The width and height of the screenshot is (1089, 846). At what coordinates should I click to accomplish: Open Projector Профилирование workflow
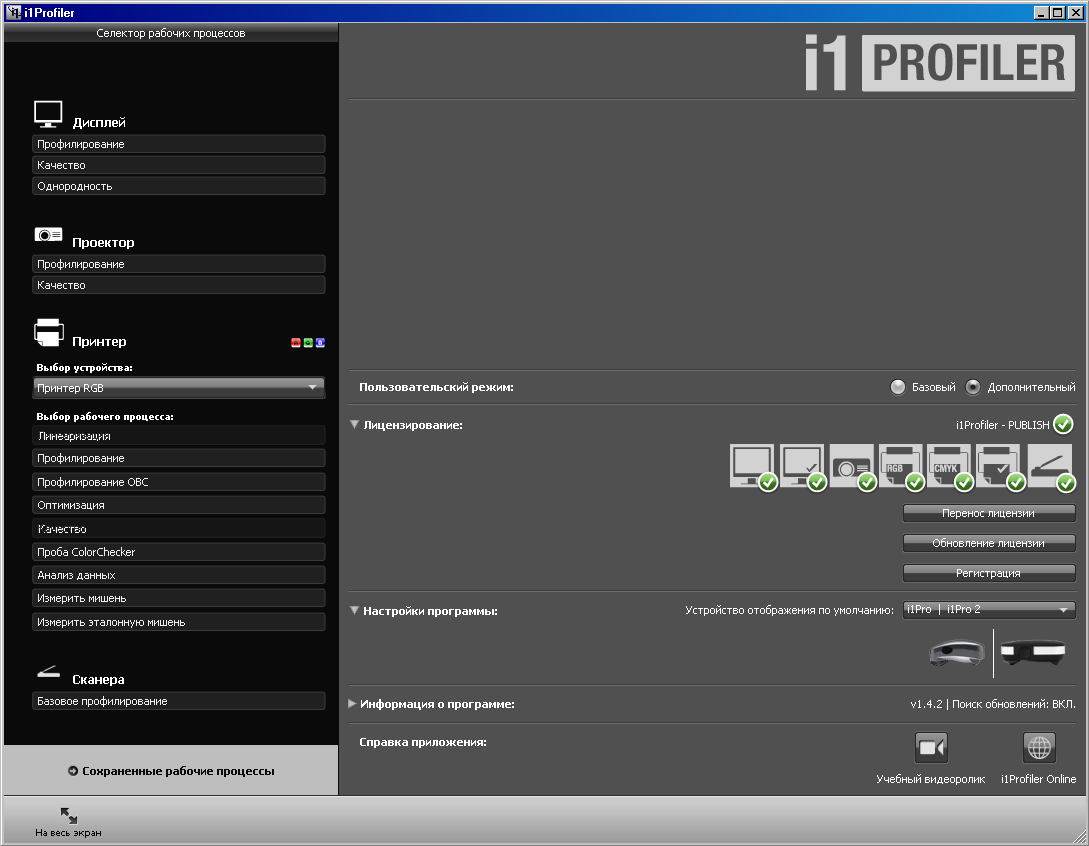[x=178, y=264]
